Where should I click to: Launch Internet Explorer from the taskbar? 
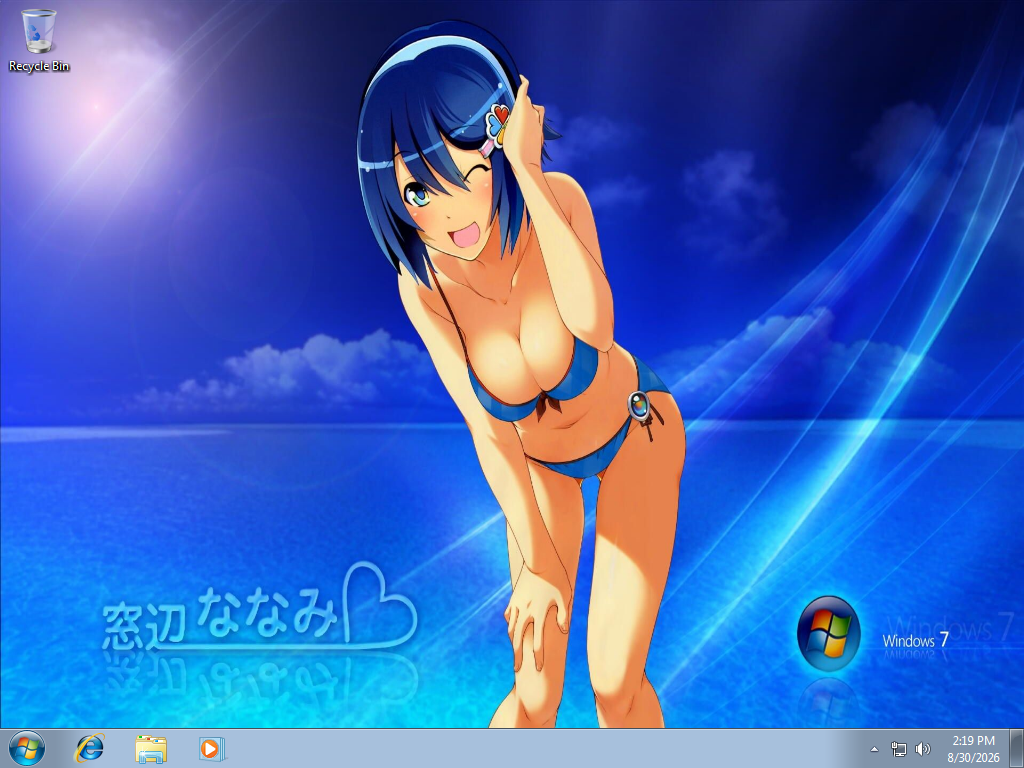[x=89, y=748]
